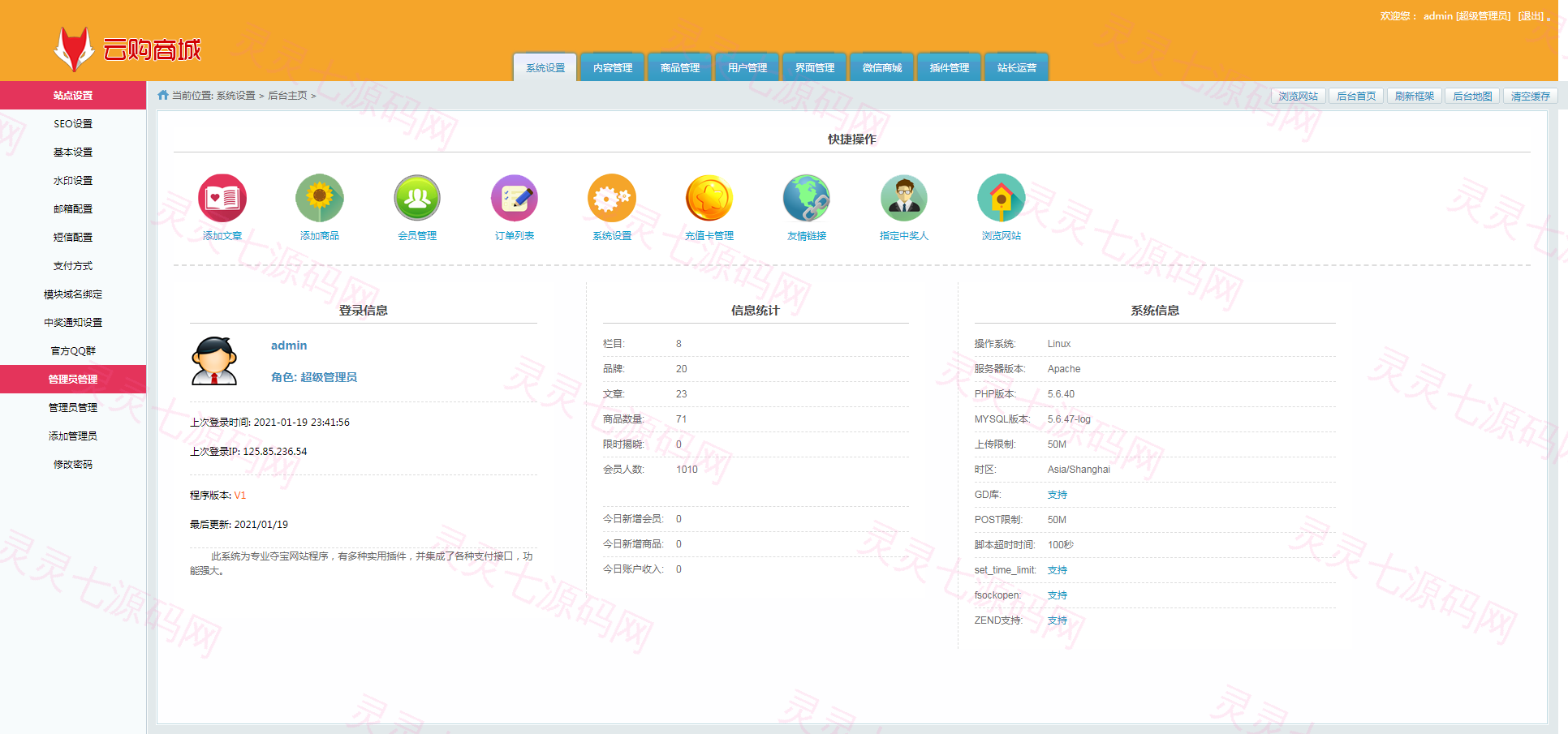Click the fox logo of 云购商城
The image size is (1568, 734).
coord(74,49)
